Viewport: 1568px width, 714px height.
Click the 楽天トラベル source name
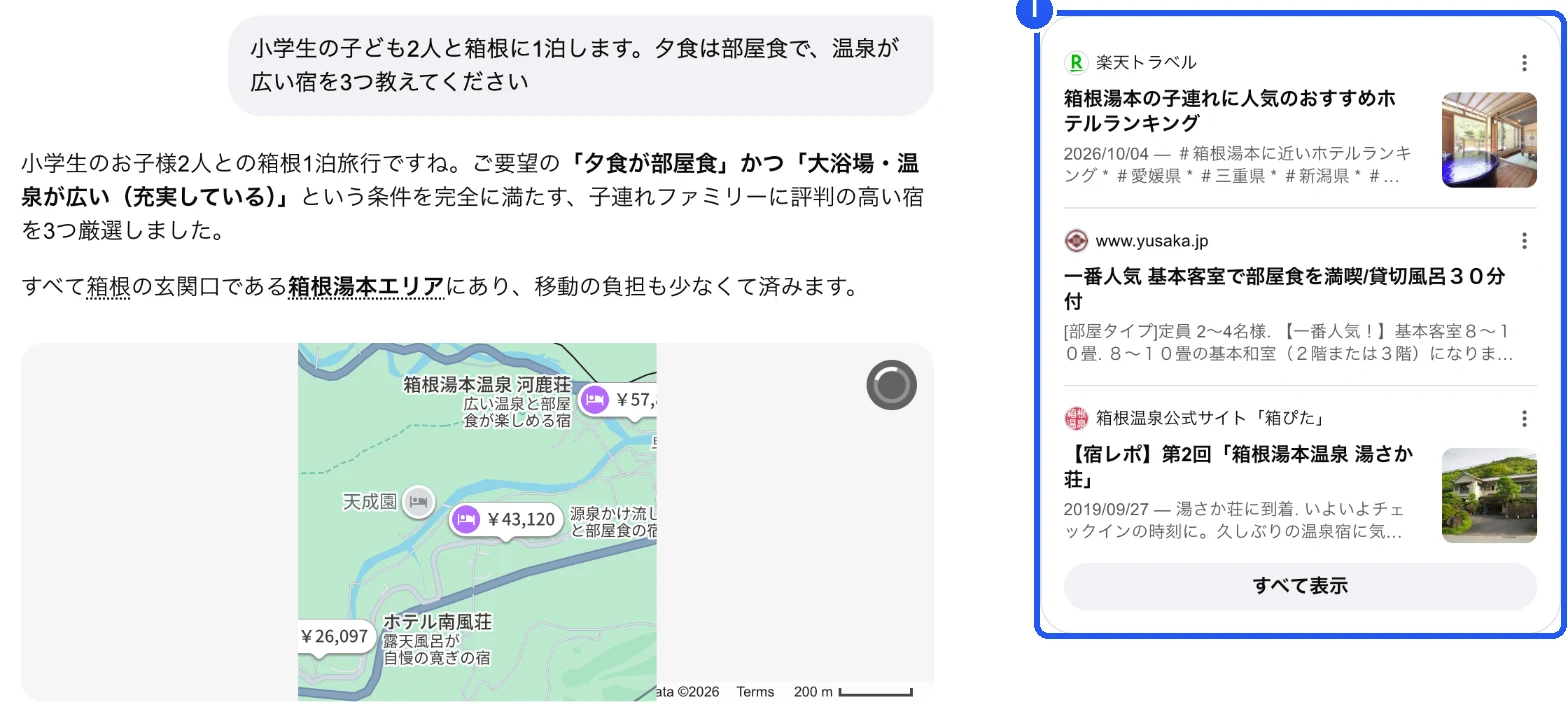[1146, 63]
